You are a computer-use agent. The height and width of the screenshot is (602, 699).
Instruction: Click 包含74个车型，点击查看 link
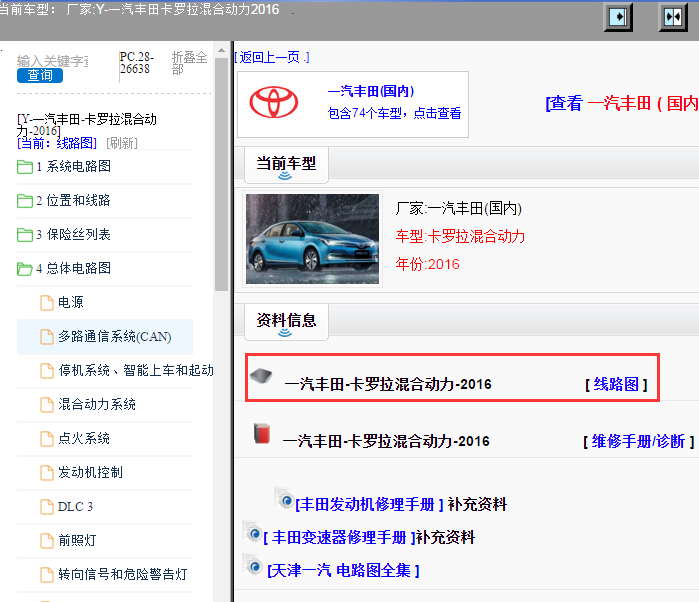[395, 113]
